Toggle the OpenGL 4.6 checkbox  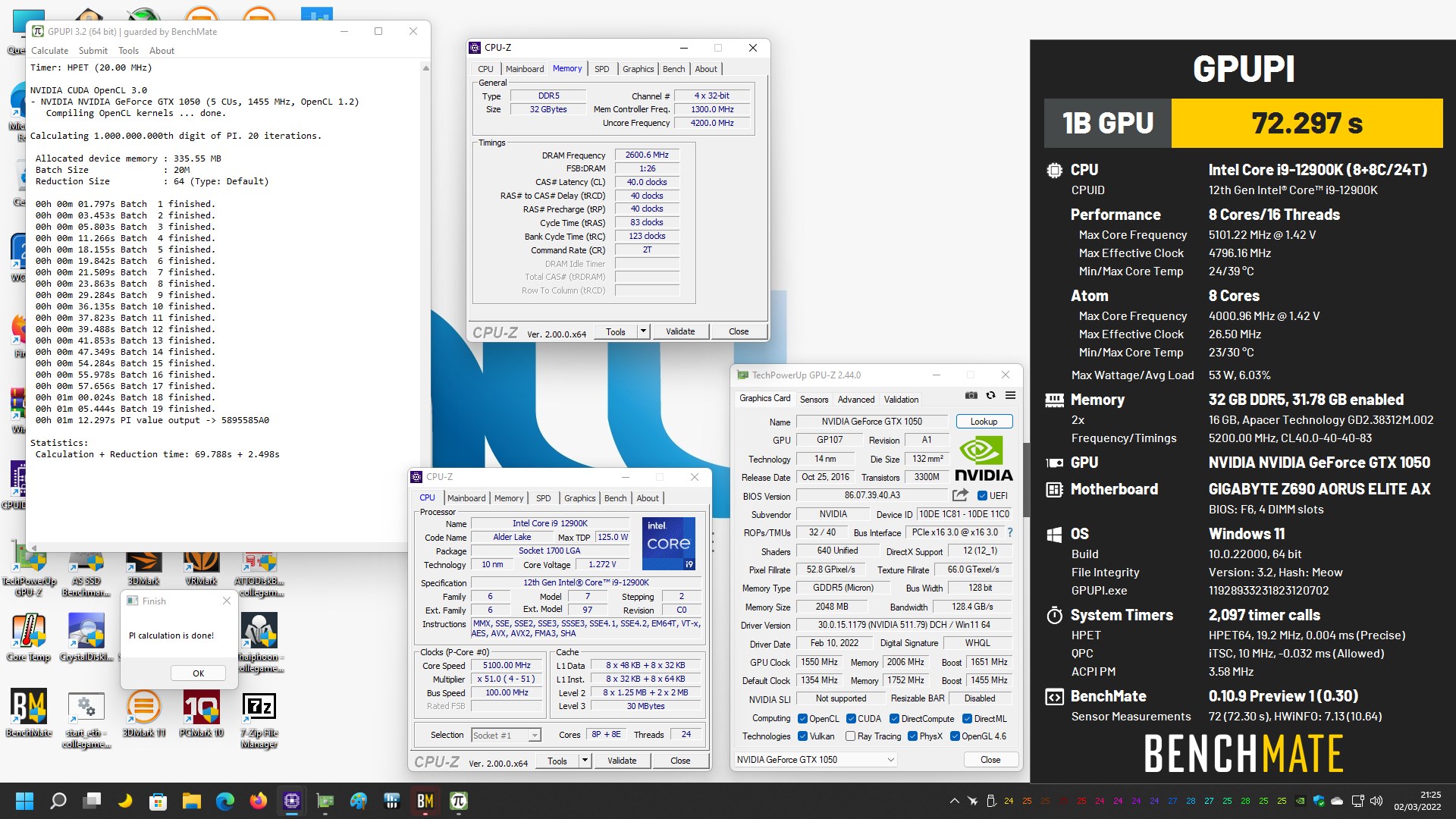click(x=955, y=736)
